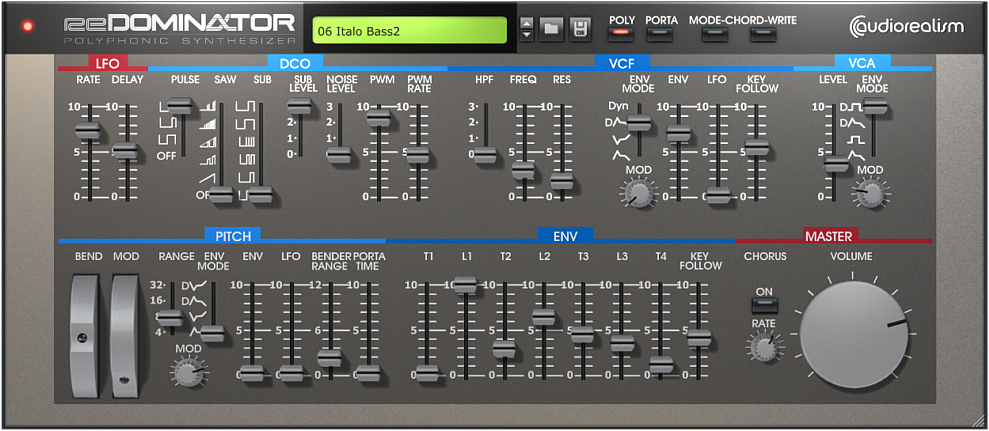The height and width of the screenshot is (431, 989).
Task: Click the DCO SUB waveform selector handle
Action: point(260,195)
